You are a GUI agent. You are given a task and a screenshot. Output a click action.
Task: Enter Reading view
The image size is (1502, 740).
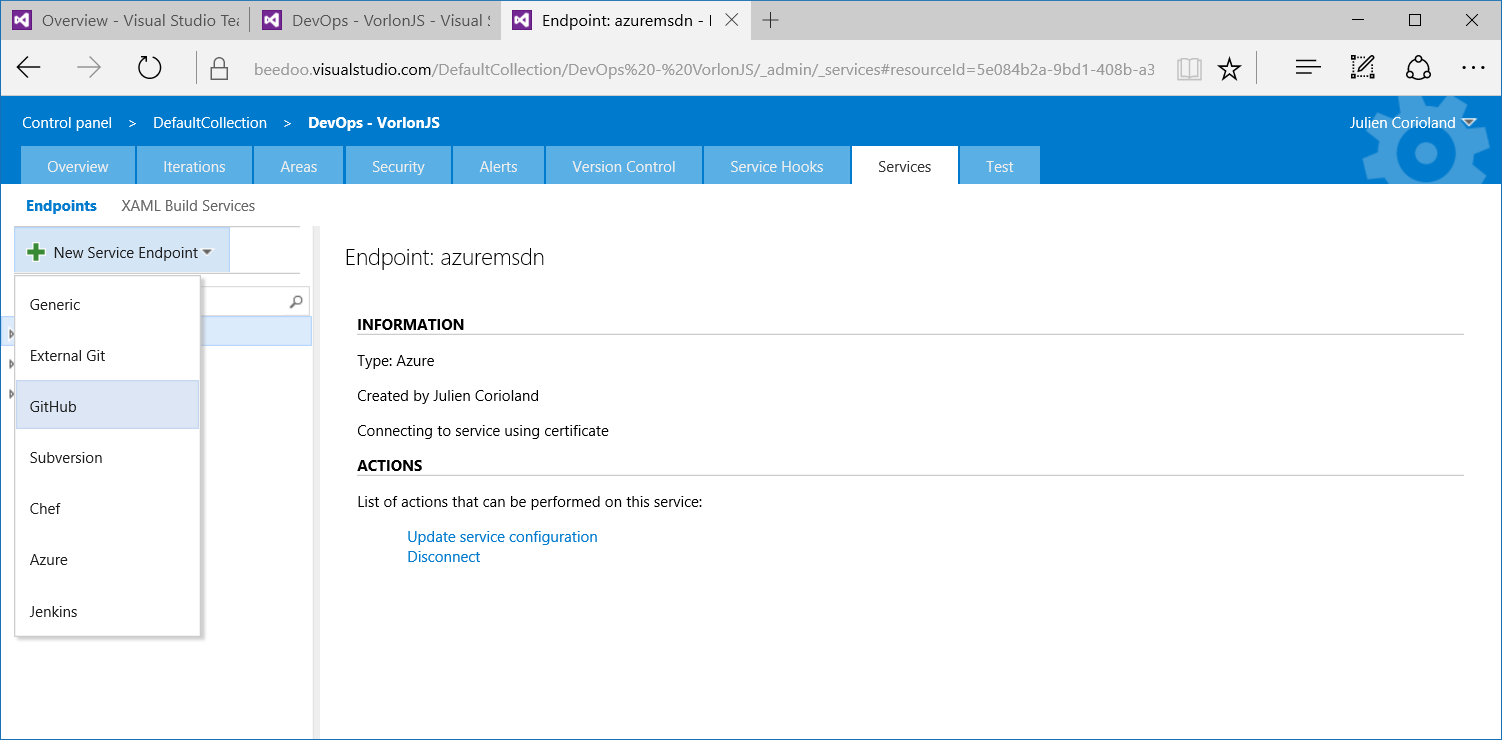coord(1189,67)
